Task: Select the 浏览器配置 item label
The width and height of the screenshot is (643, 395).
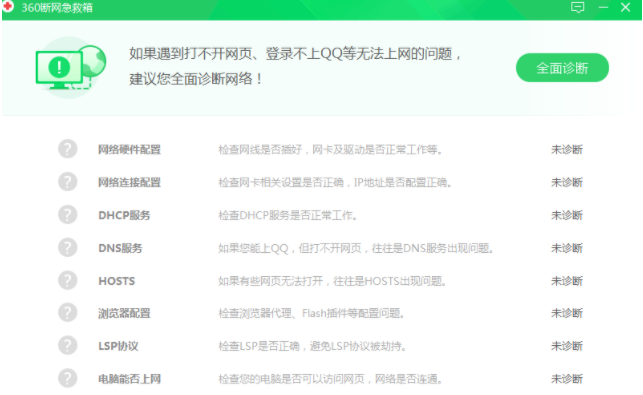Action: tap(124, 313)
